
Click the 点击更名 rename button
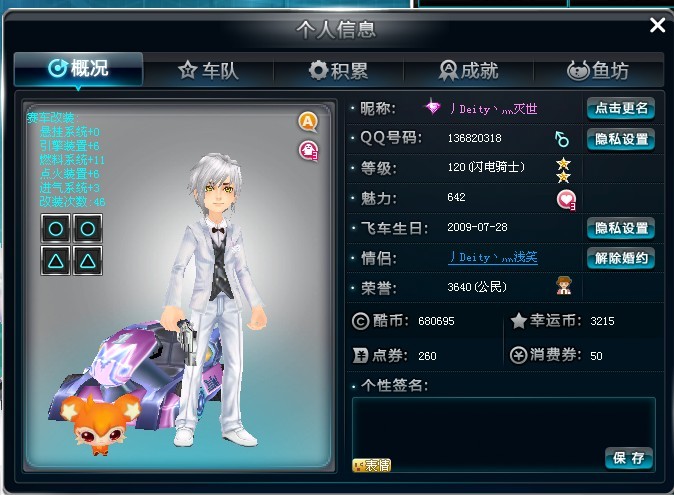click(x=621, y=108)
